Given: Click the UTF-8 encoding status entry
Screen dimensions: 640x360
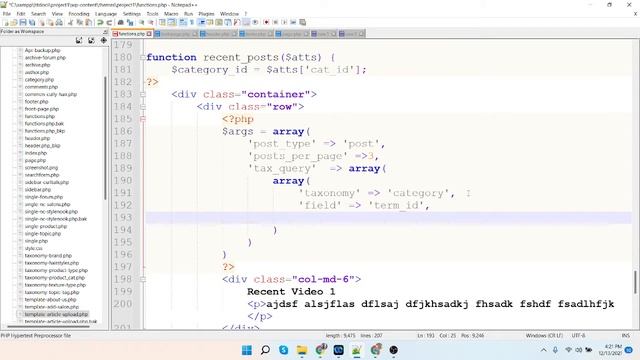Looking at the screenshot, I should coord(578,336).
